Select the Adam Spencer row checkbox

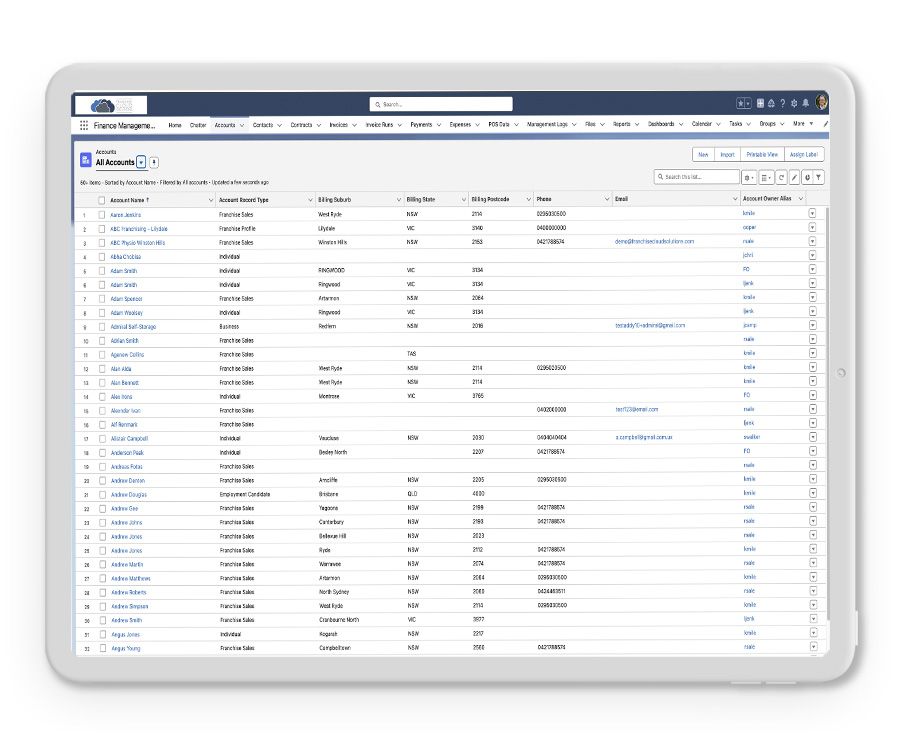(x=102, y=298)
